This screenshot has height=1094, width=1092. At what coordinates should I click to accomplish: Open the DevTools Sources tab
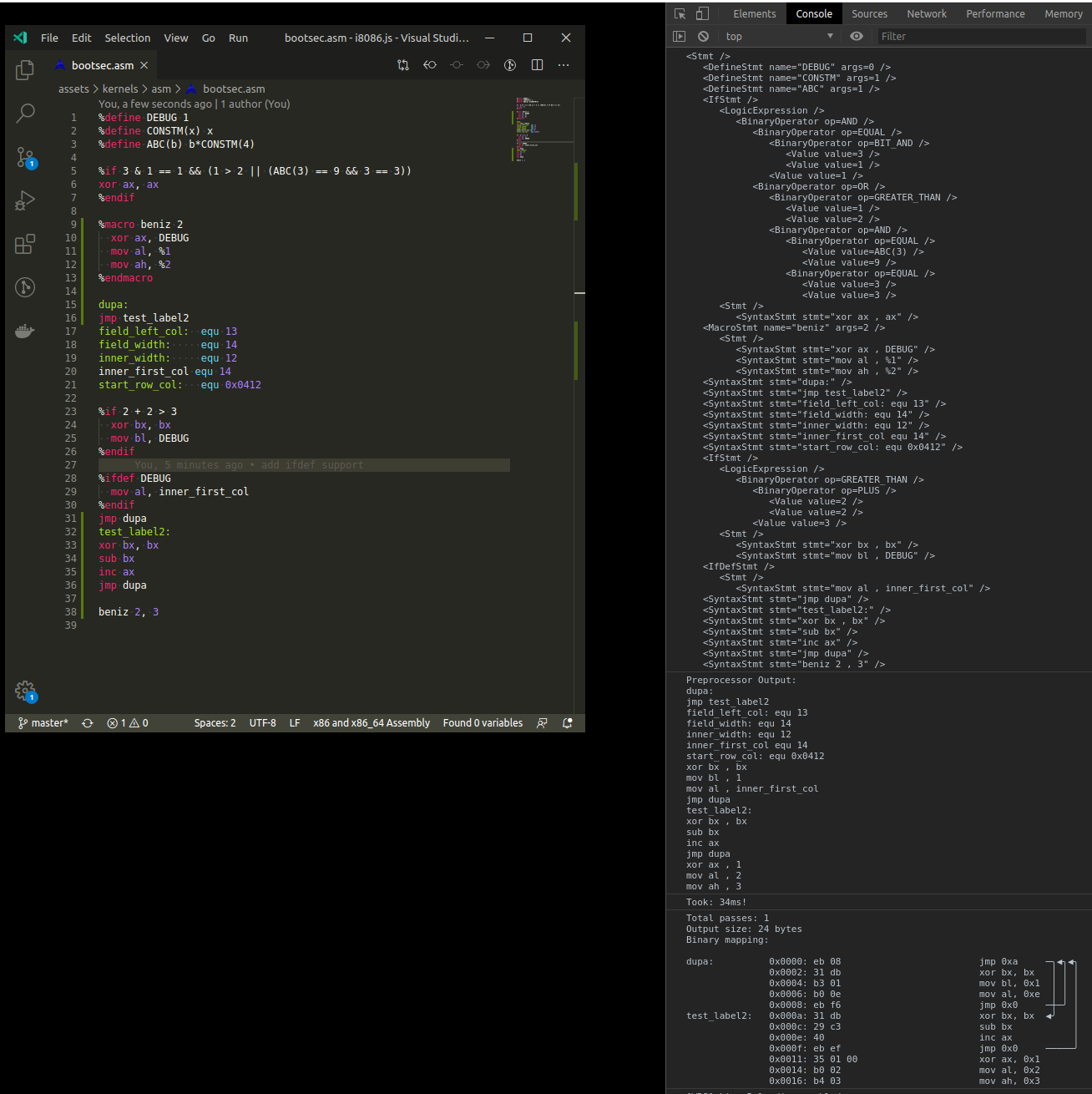click(x=869, y=13)
